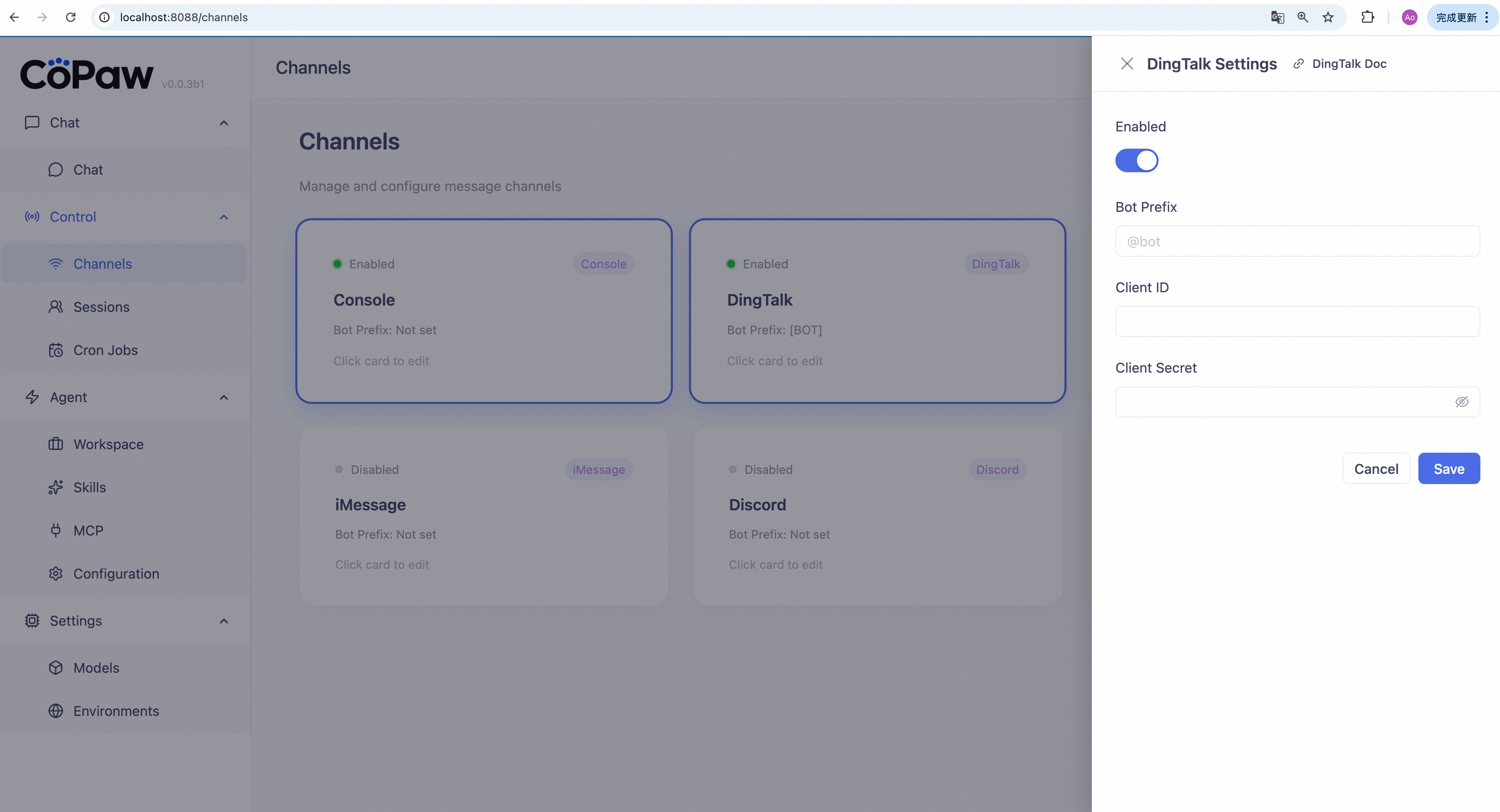This screenshot has height=812, width=1500.
Task: Select Channels in the sidebar menu
Action: pyautogui.click(x=102, y=264)
